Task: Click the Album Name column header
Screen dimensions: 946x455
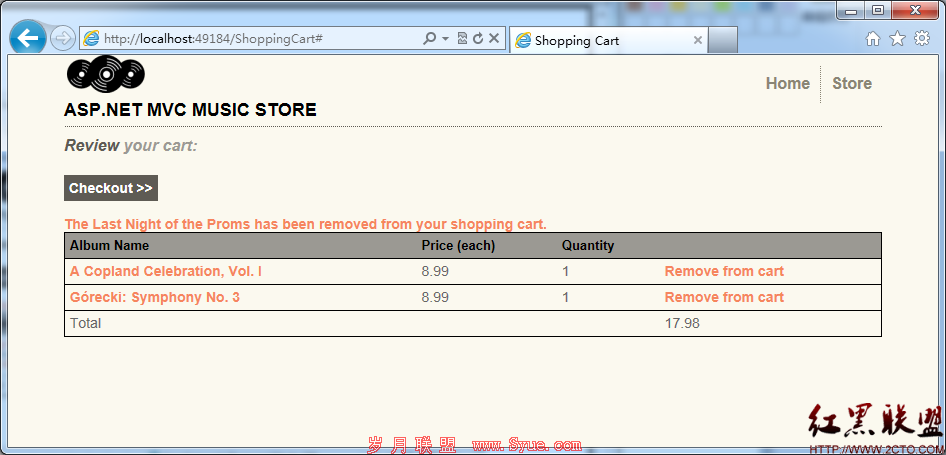Action: coord(109,246)
